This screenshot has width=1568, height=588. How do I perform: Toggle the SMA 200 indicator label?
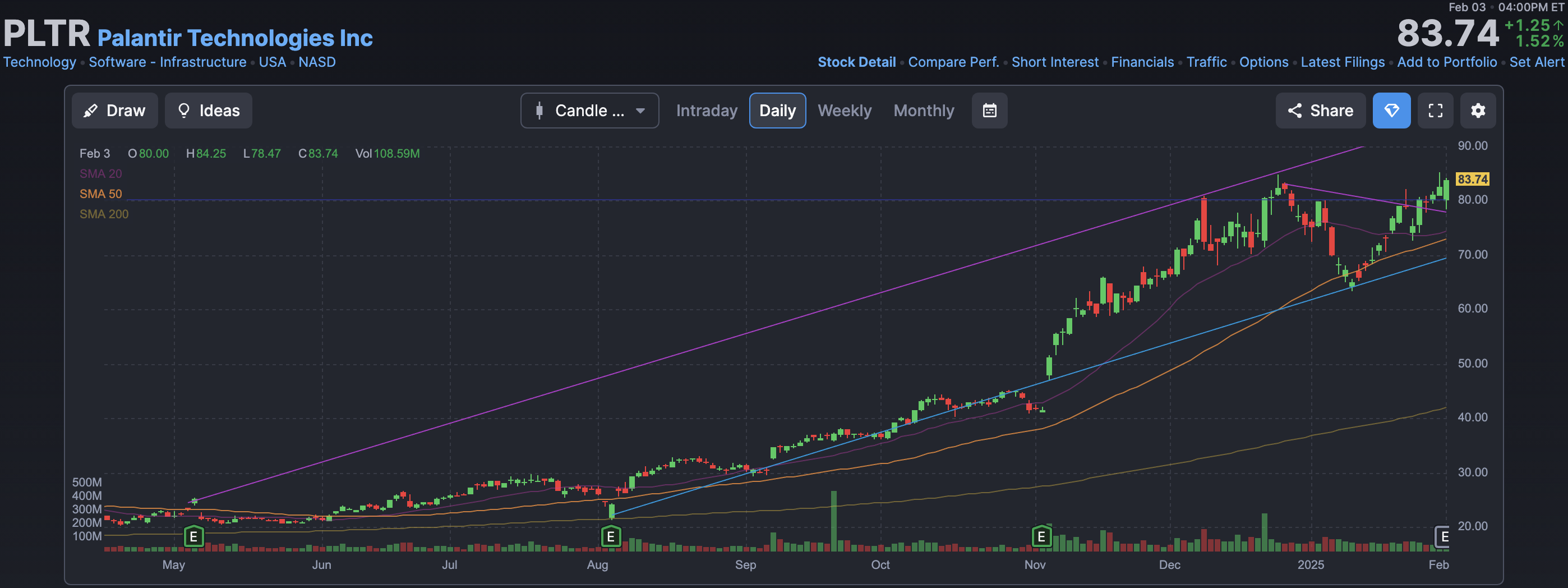(x=104, y=214)
